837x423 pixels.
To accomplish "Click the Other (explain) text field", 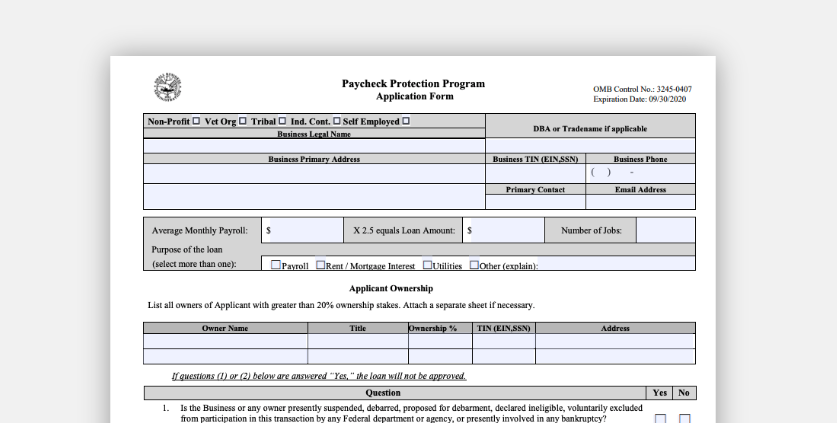I will tap(616, 263).
